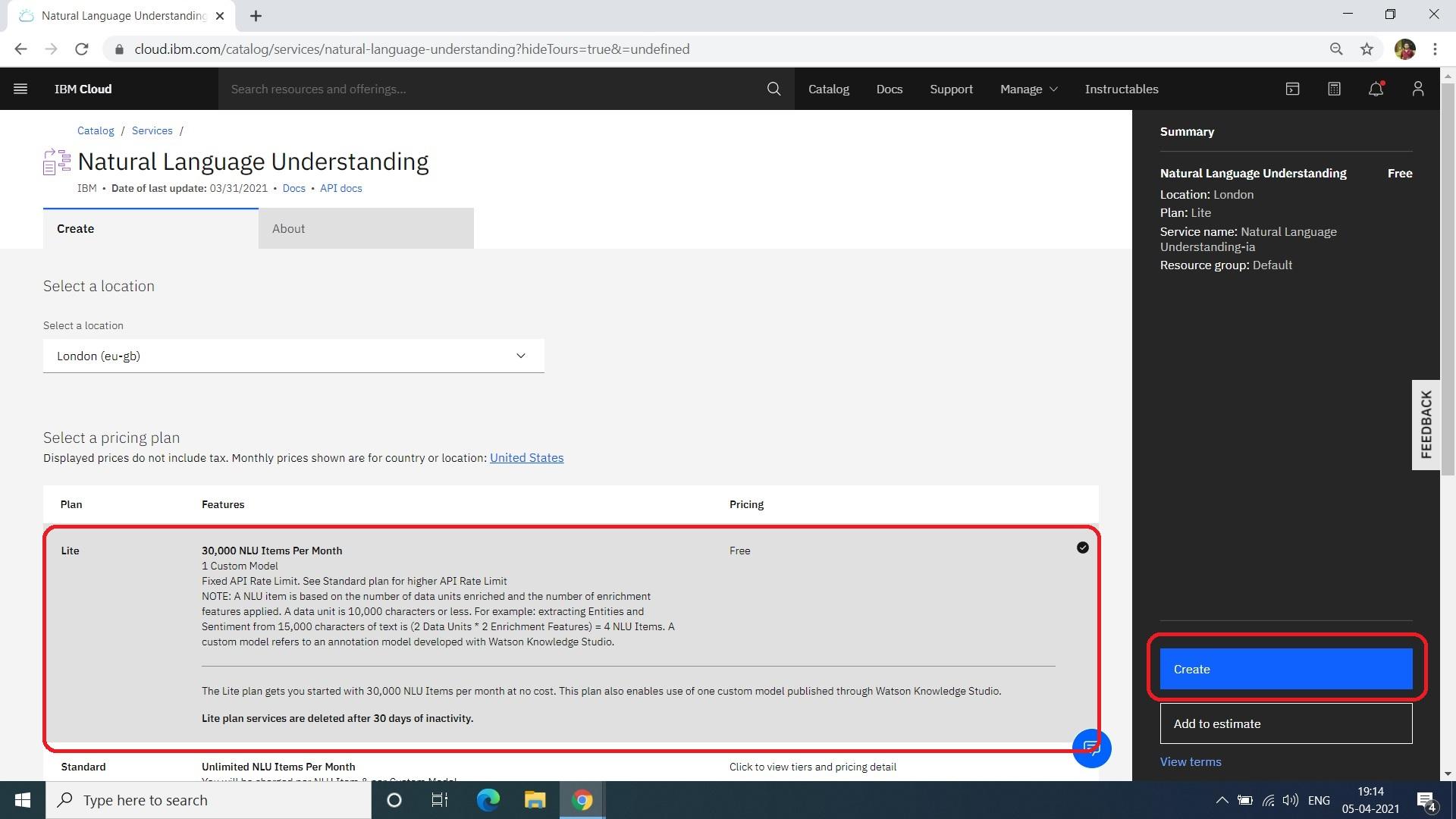This screenshot has height=819, width=1456.
Task: Open the user profile avatar icon
Action: (x=1418, y=89)
